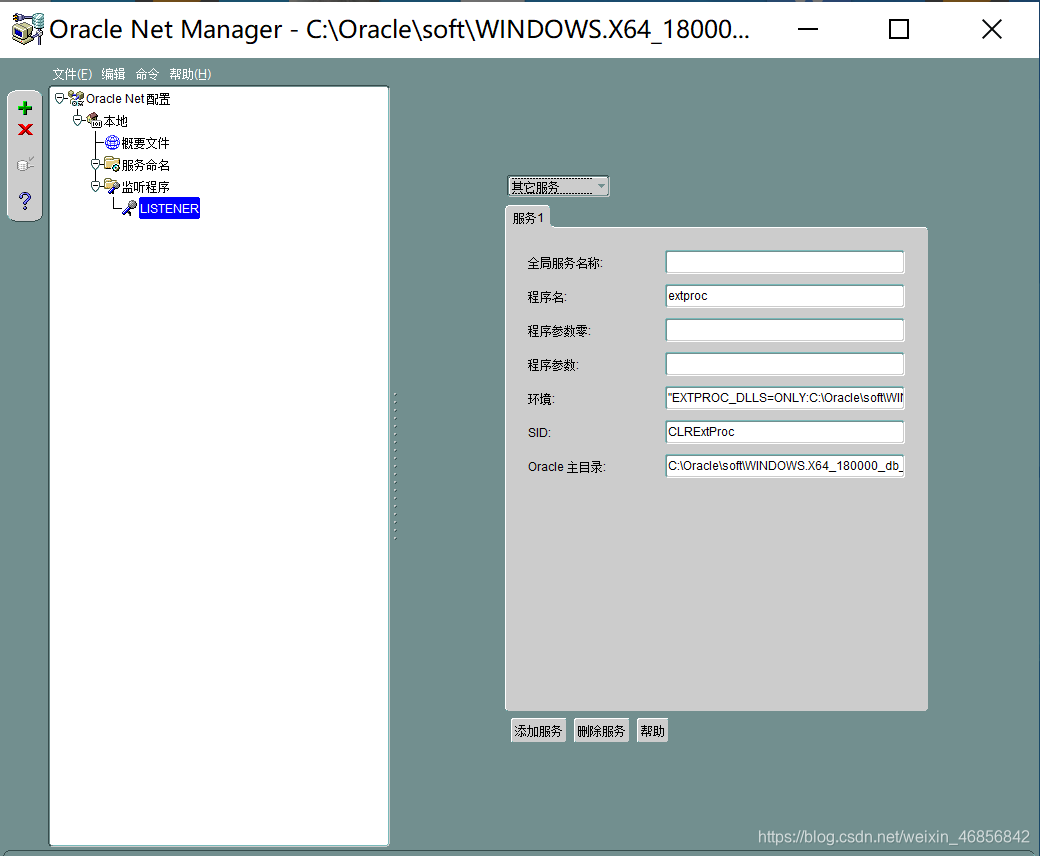Open the 帮助(H) menu
Image resolution: width=1040 pixels, height=856 pixels.
pos(190,74)
